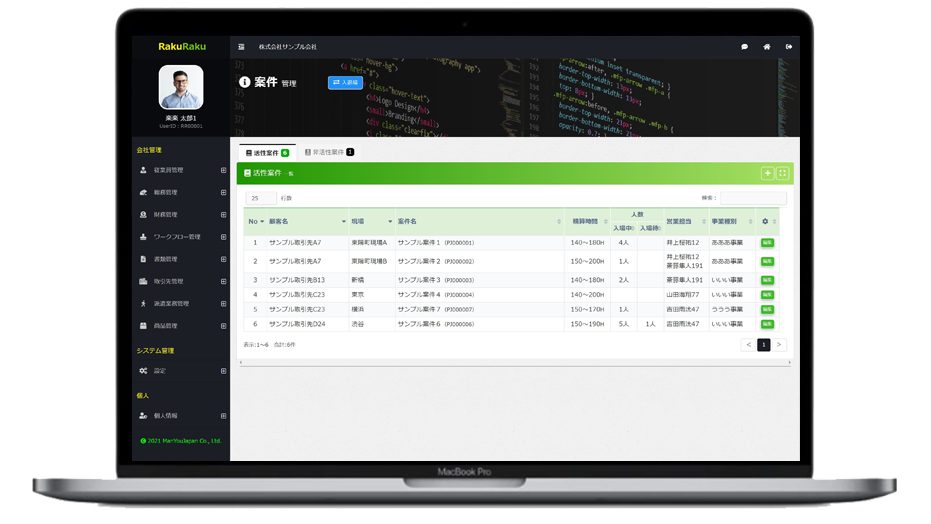Click the fullscreen expand icon on the green panel
Image resolution: width=931 pixels, height=524 pixels.
783,173
